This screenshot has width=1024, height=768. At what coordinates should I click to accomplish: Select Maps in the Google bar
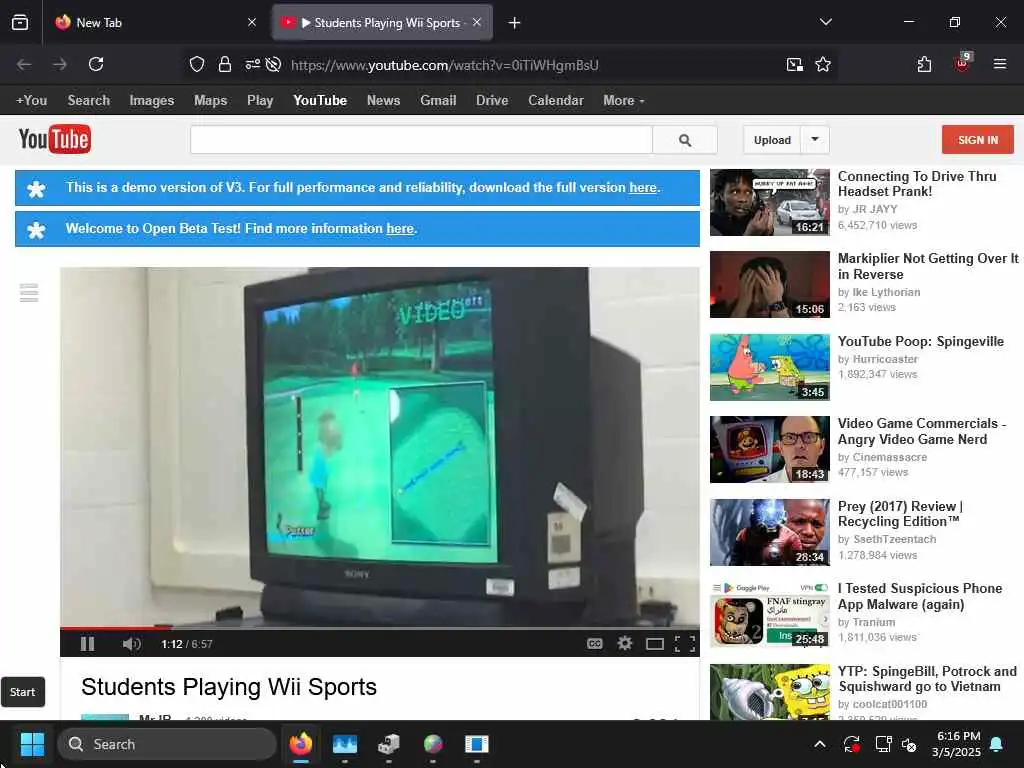[x=210, y=101]
